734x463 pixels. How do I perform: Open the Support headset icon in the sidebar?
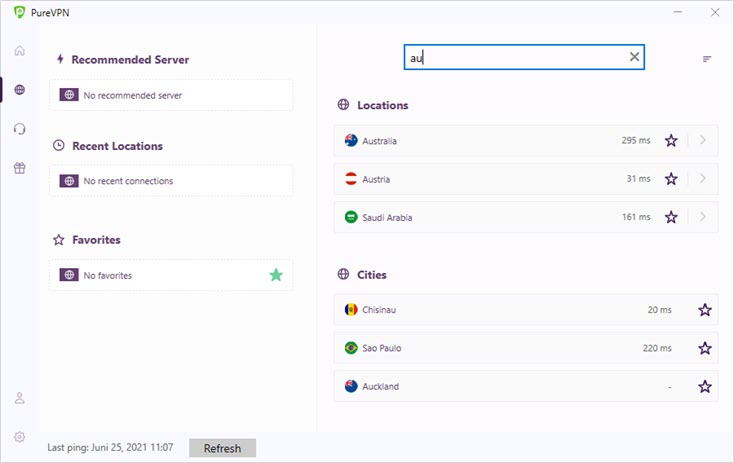pyautogui.click(x=19, y=129)
